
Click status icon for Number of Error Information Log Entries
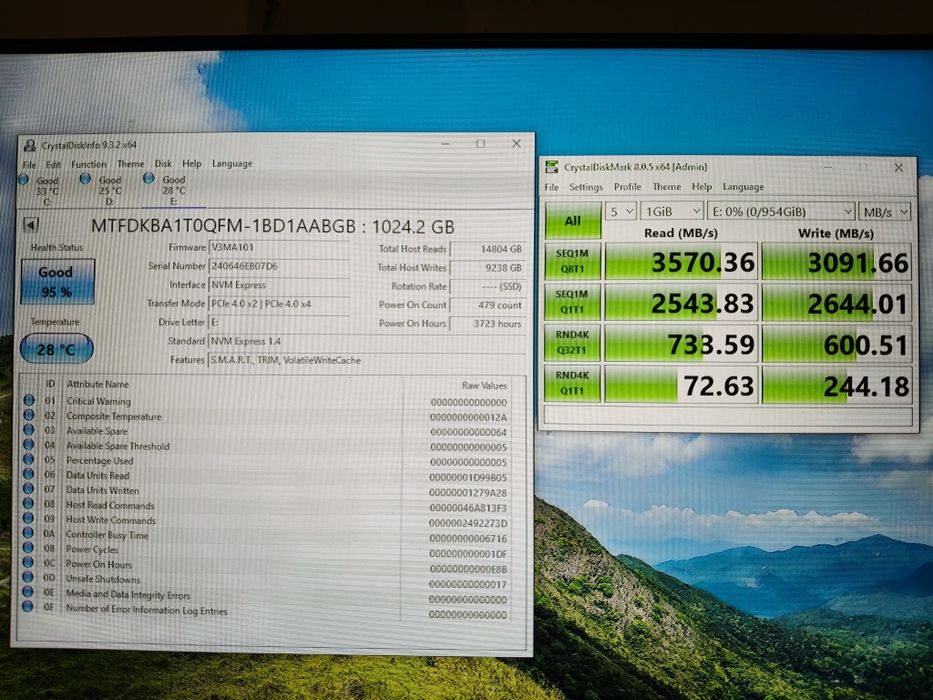pyautogui.click(x=28, y=607)
